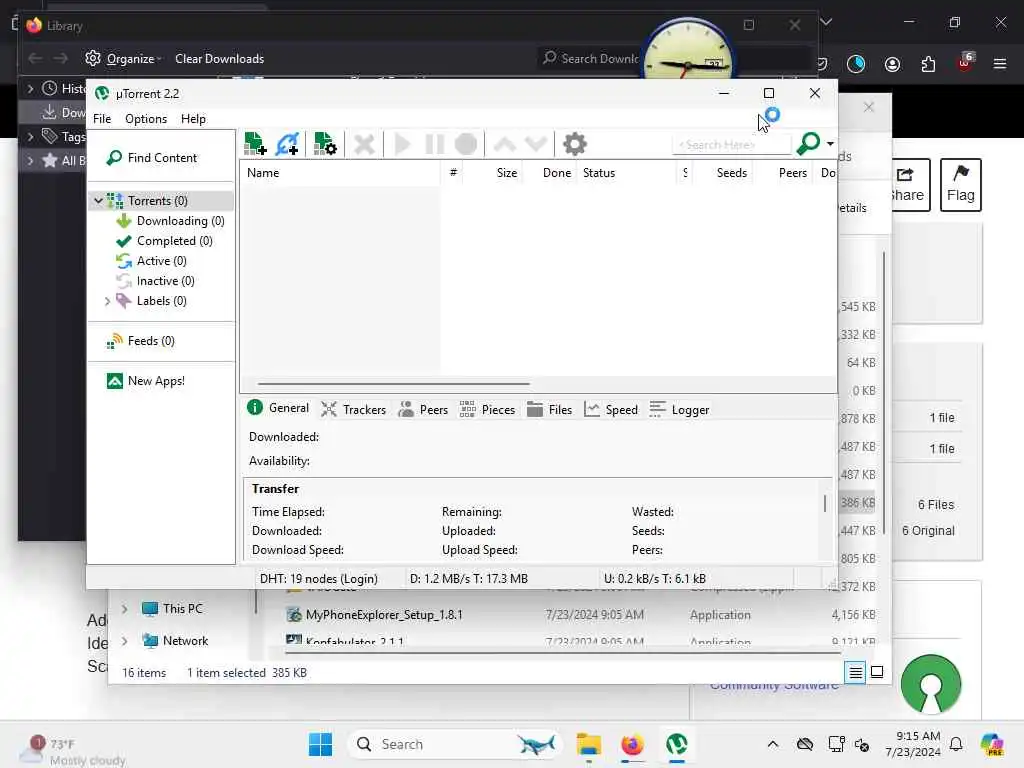Collapse the Torrents (0) tree node
The width and height of the screenshot is (1024, 768).
[x=98, y=200]
